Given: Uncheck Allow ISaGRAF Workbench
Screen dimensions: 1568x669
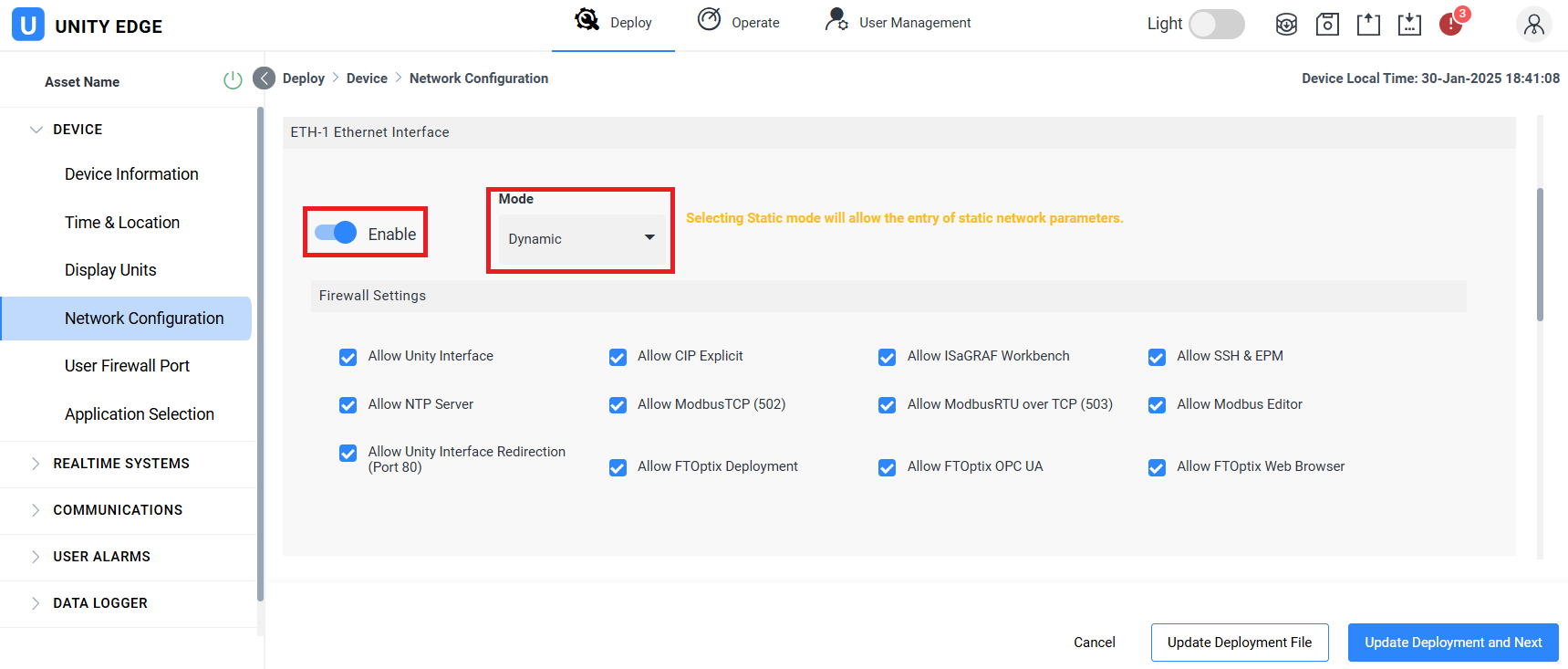Looking at the screenshot, I should pyautogui.click(x=887, y=357).
